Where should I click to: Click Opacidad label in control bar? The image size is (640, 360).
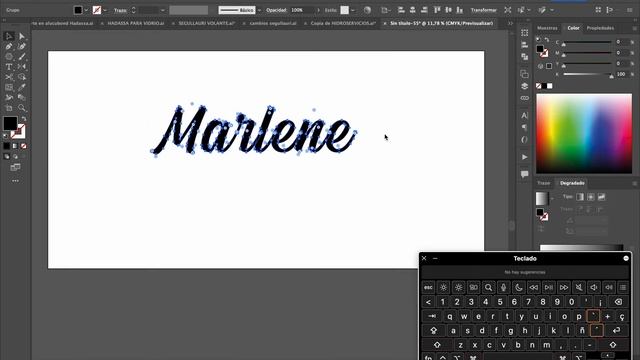pyautogui.click(x=276, y=10)
